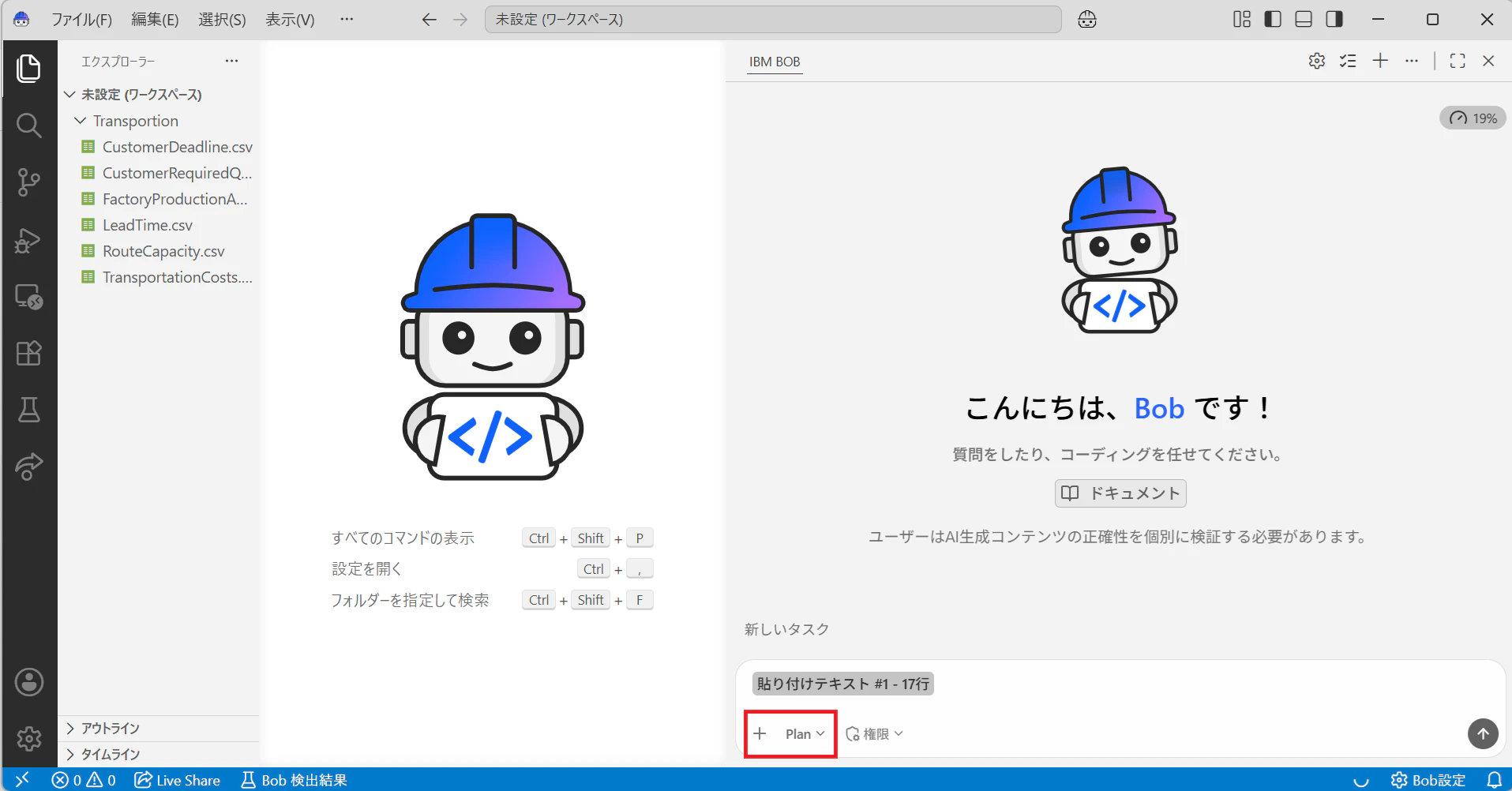1512x791 pixels.
Task: Expand the タイムライン section
Action: point(159,754)
